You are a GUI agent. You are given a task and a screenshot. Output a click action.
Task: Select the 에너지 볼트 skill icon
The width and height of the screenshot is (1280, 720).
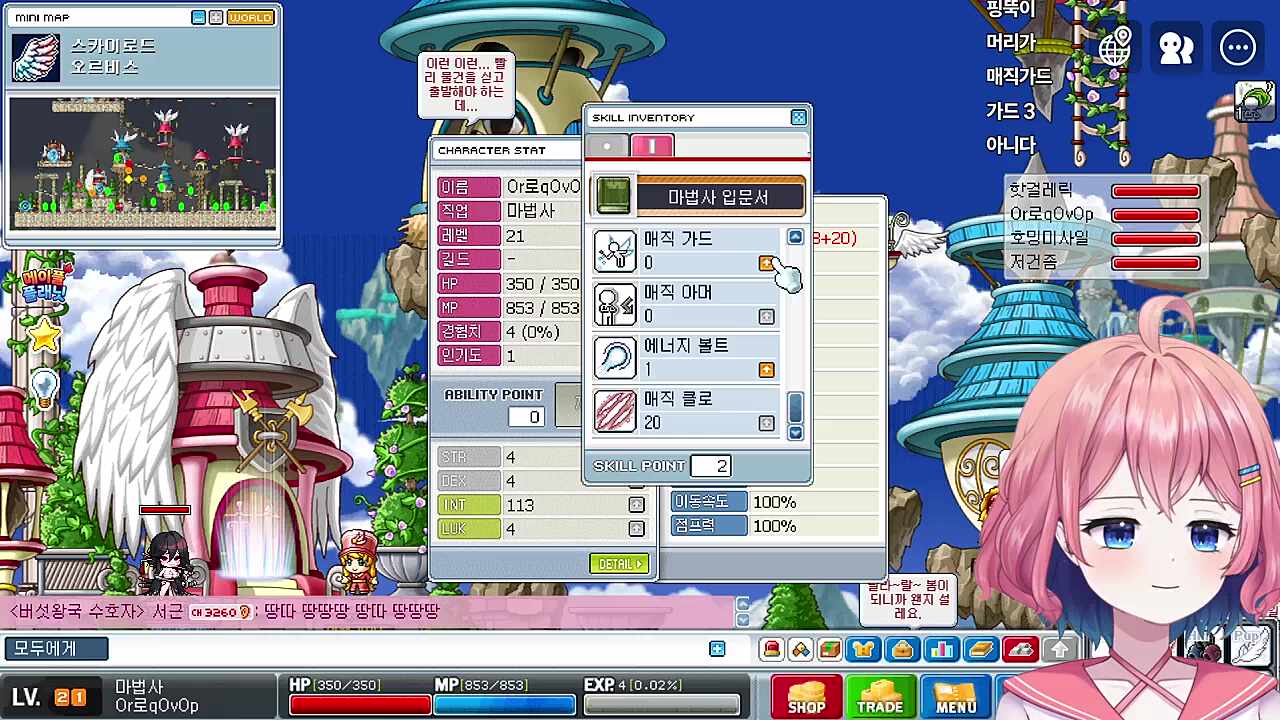(615, 357)
